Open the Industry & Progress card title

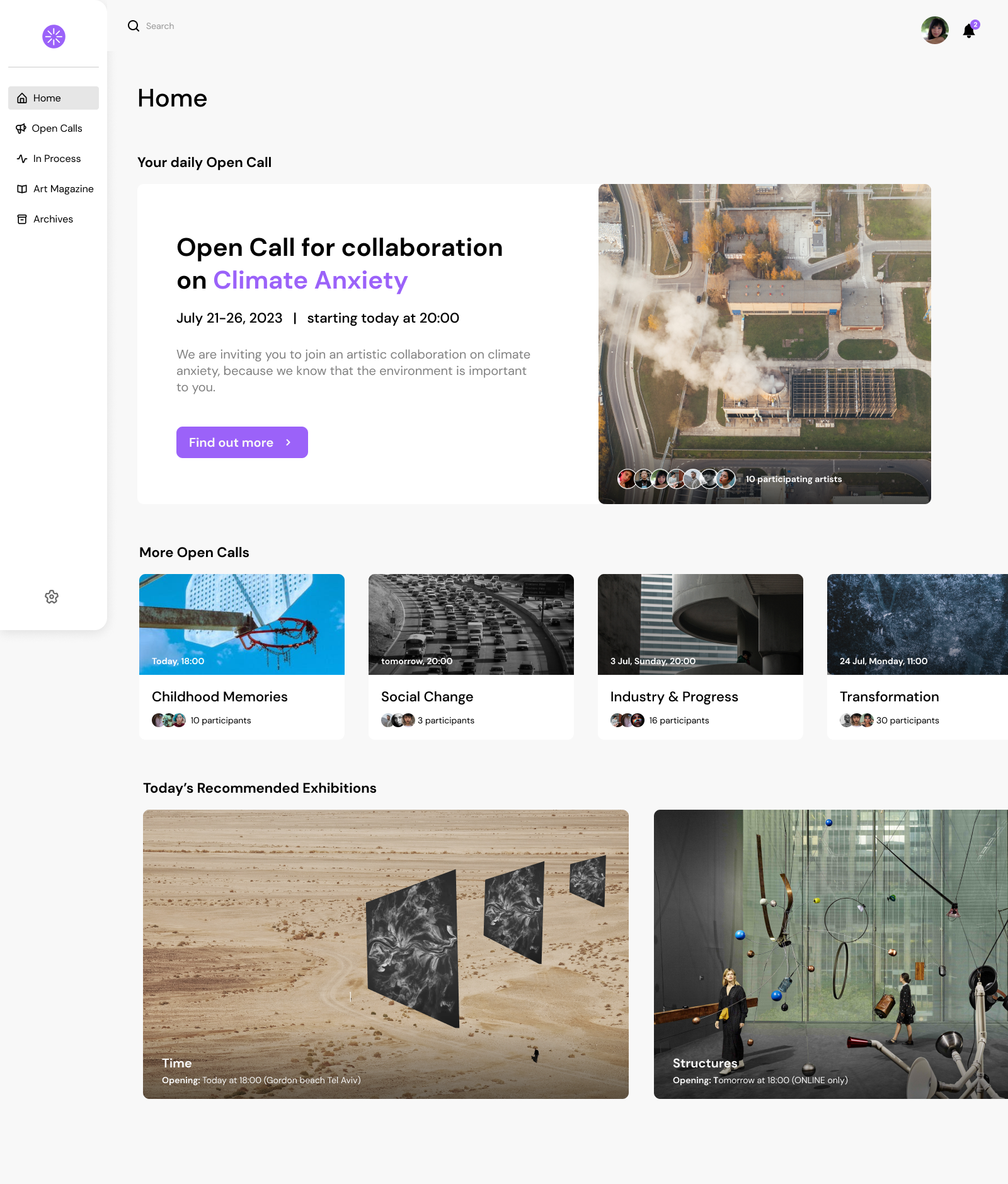(x=674, y=697)
